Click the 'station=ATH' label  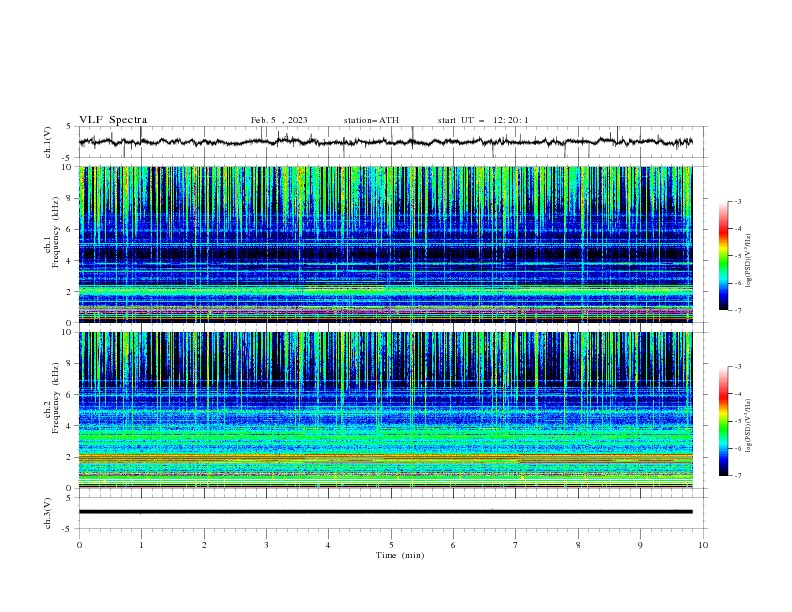pyautogui.click(x=371, y=120)
